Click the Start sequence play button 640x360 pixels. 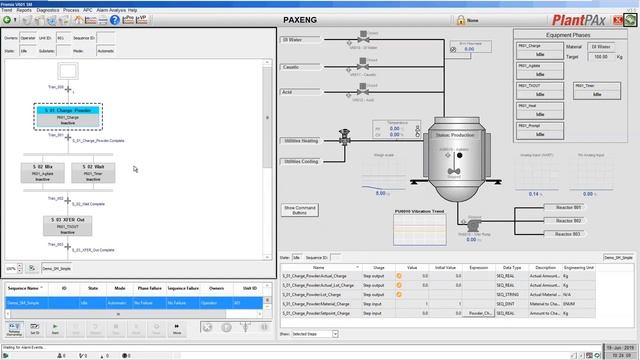tap(55, 328)
